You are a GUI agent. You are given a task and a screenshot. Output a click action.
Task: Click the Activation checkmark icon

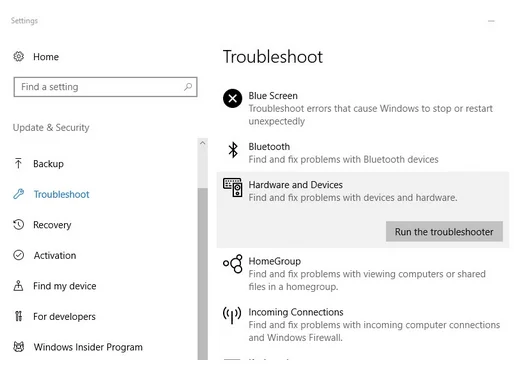point(19,255)
